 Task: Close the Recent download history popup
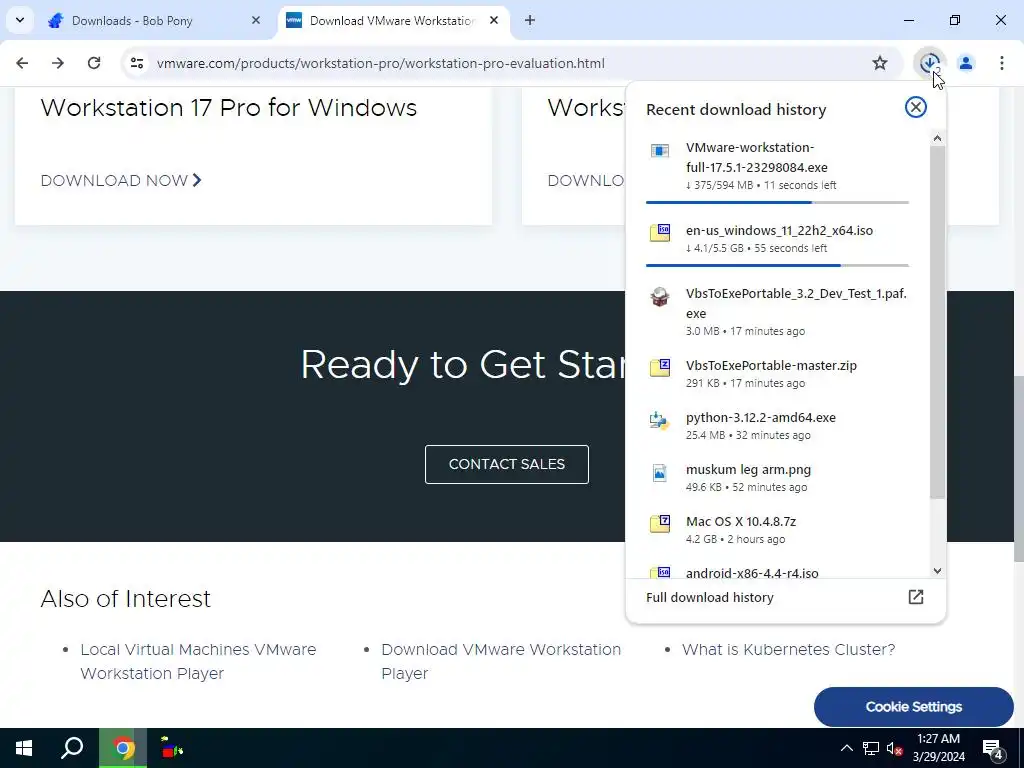click(916, 107)
